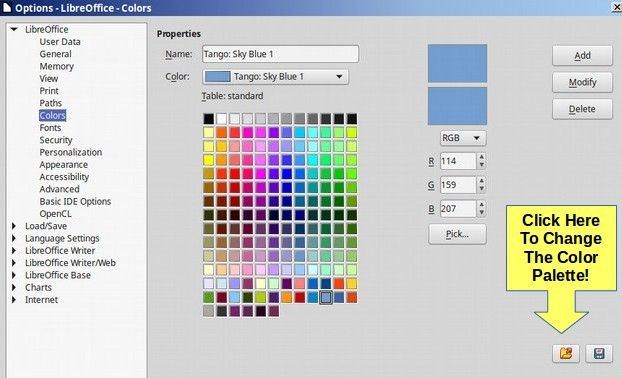Click the Delete button

(582, 109)
